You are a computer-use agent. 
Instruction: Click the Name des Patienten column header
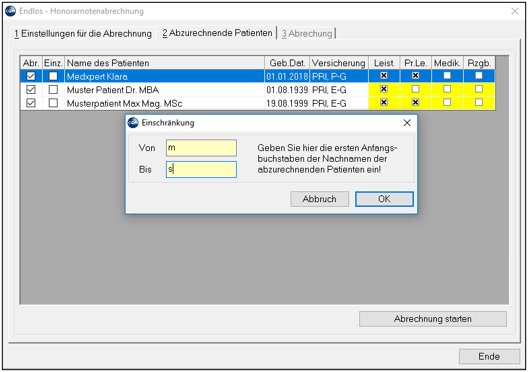tap(164, 63)
